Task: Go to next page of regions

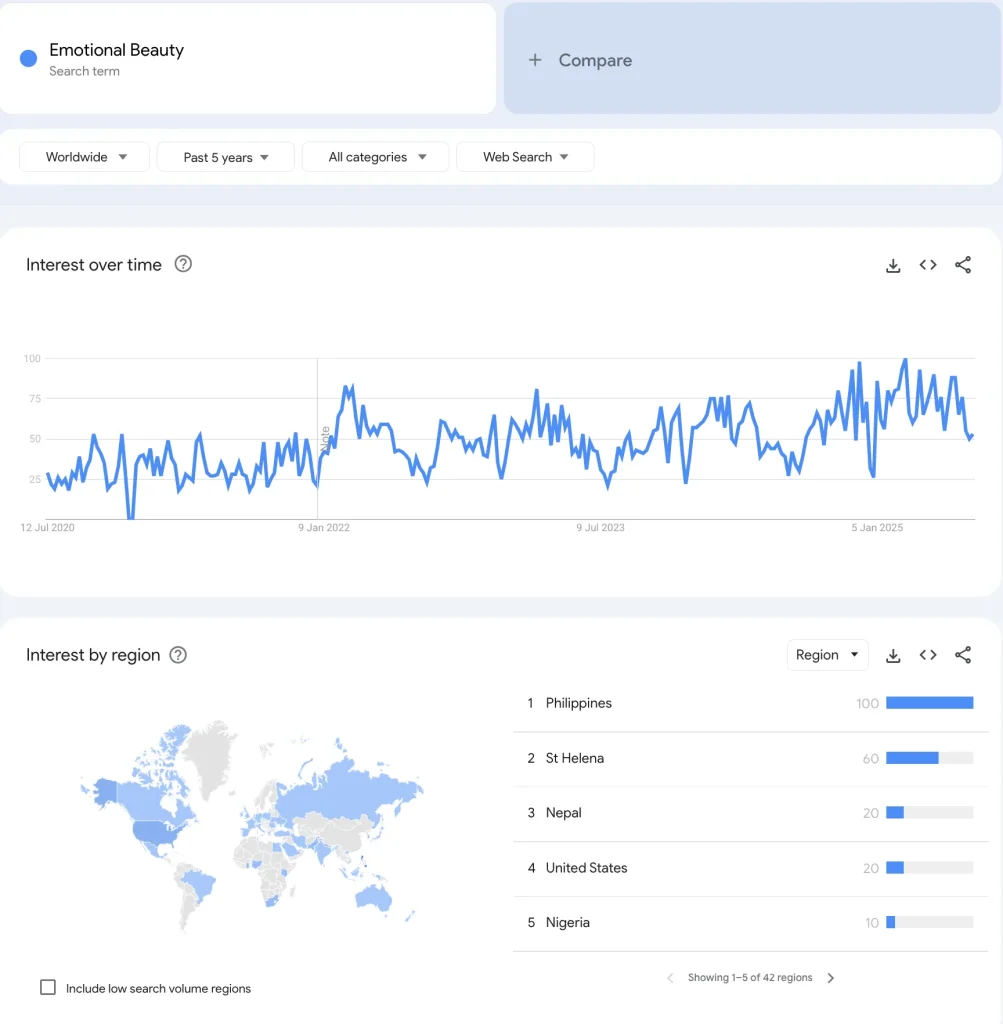Action: [x=831, y=978]
